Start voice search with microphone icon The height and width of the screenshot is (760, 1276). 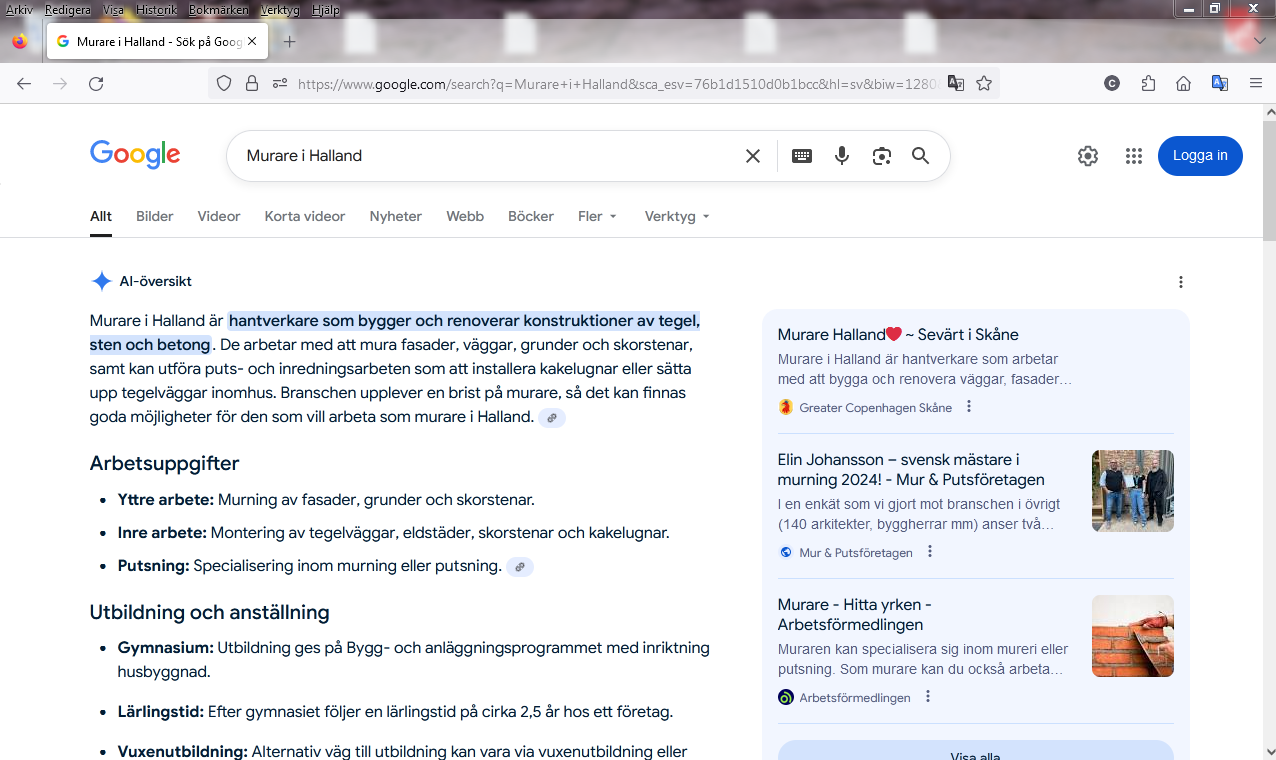click(x=842, y=156)
